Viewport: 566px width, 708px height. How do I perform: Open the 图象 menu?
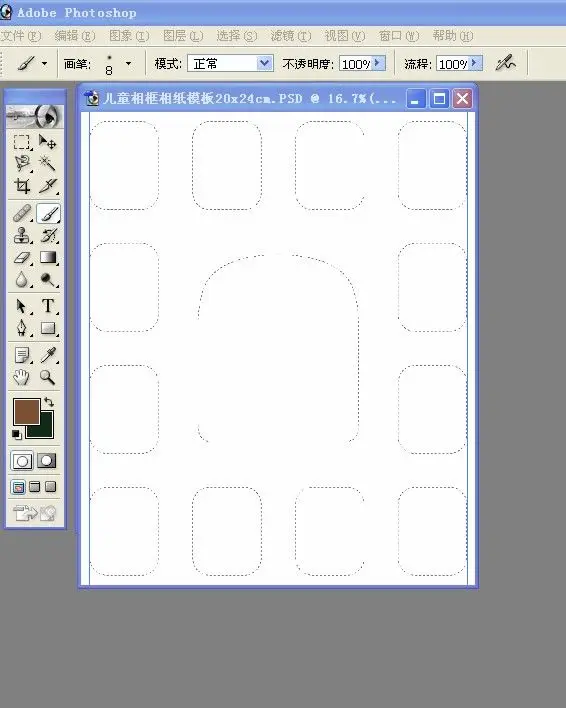coord(129,36)
